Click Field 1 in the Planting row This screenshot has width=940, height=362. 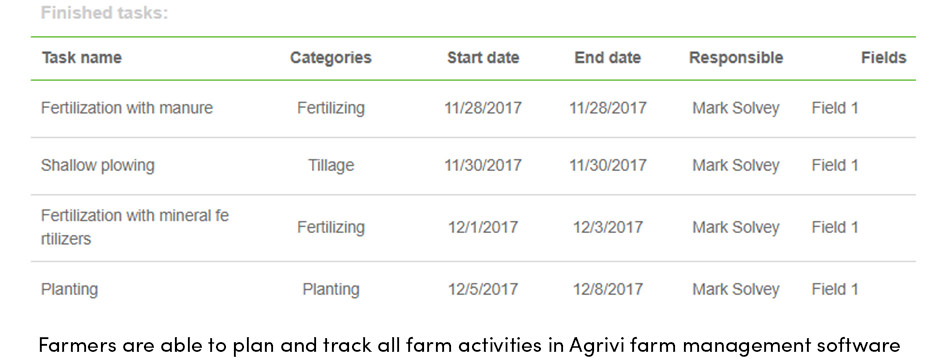tap(835, 289)
